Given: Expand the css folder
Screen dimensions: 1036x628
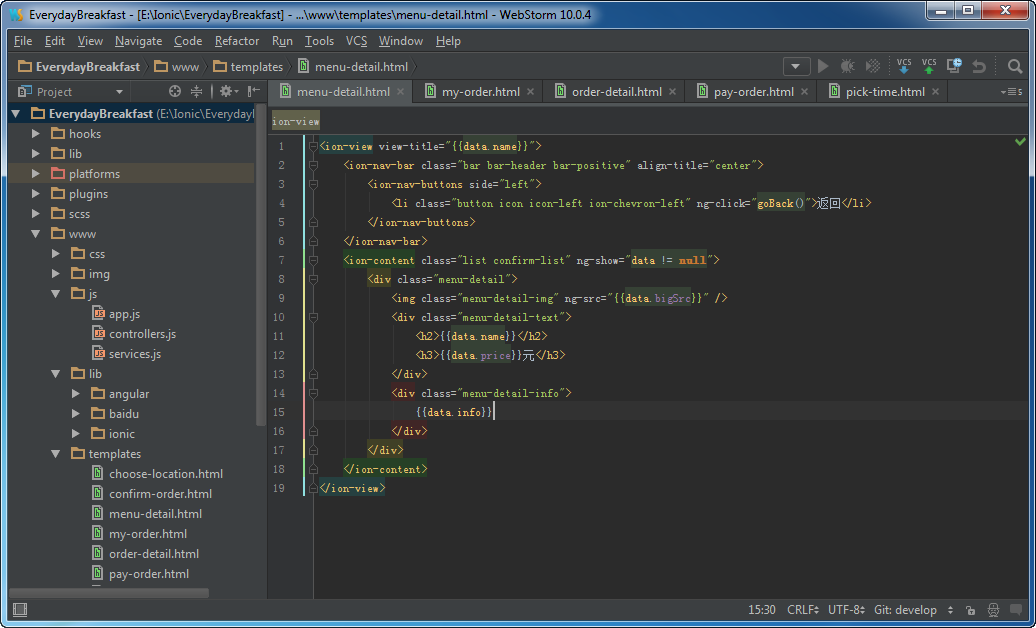Looking at the screenshot, I should point(56,254).
